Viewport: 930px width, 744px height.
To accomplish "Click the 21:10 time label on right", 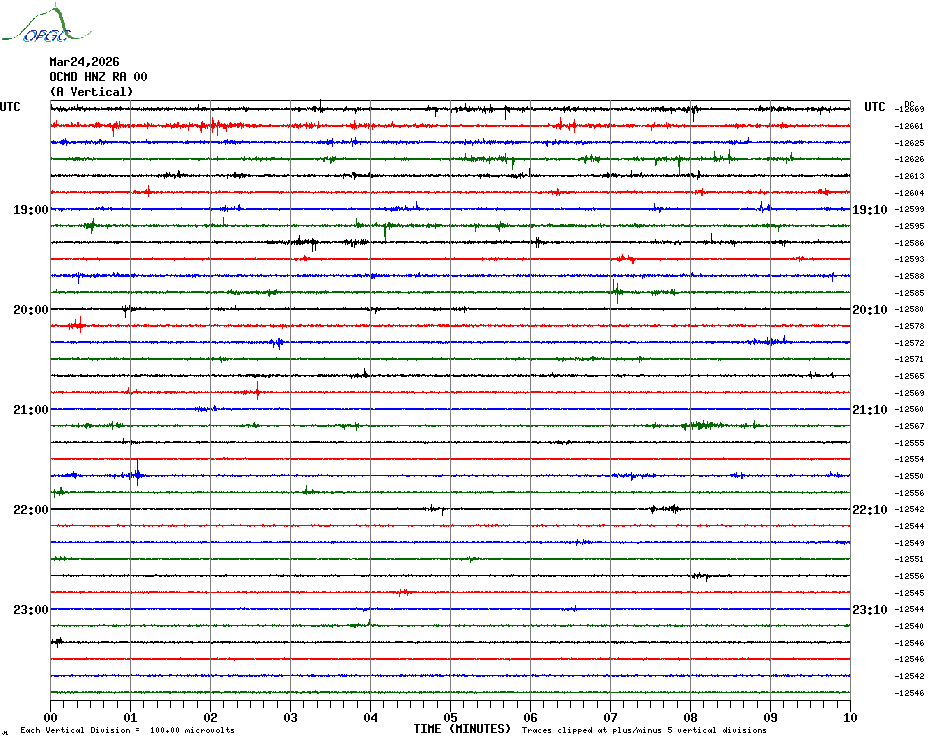I will [x=868, y=410].
